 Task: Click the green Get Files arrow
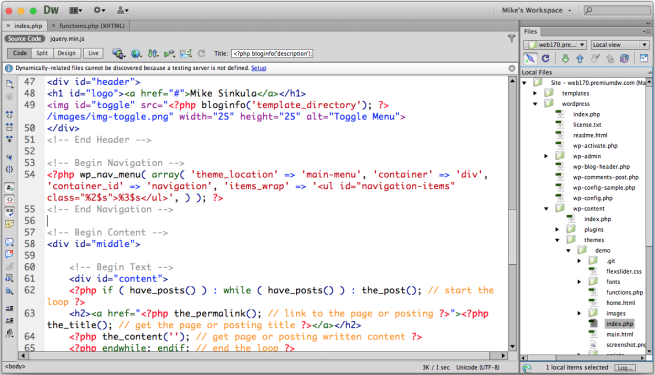[x=565, y=58]
